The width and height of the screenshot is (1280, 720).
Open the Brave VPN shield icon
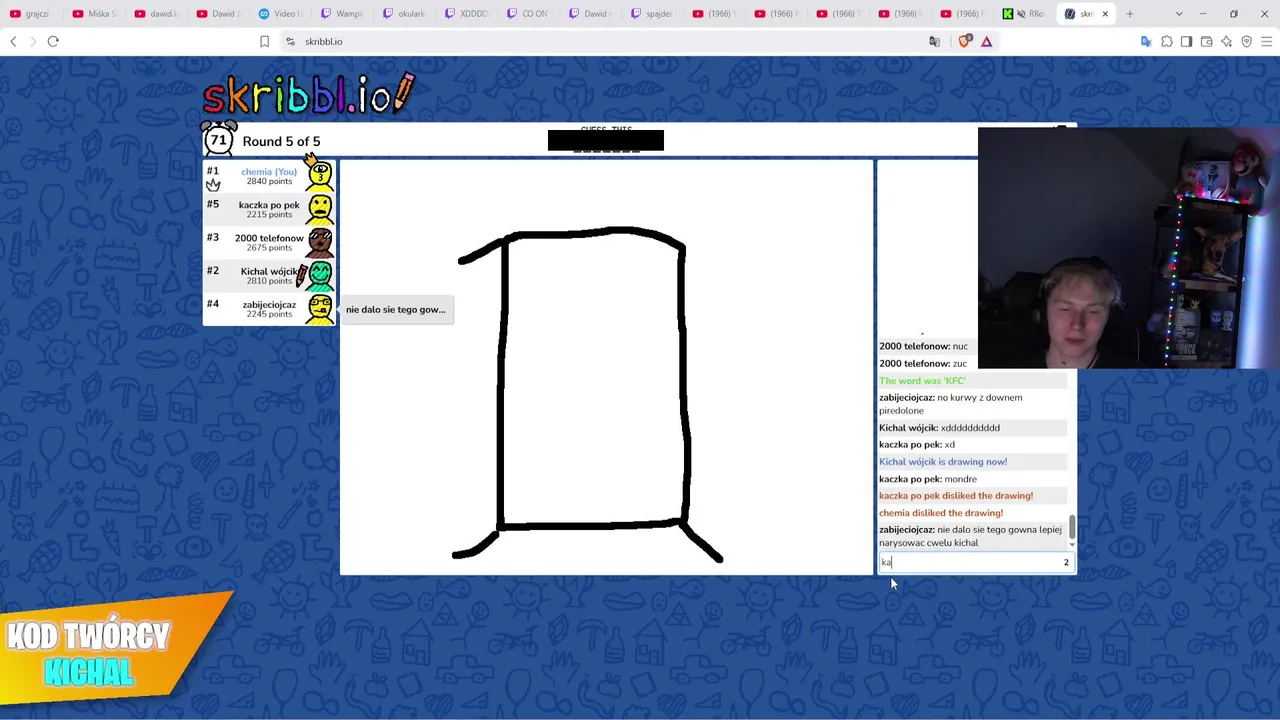coord(1246,41)
